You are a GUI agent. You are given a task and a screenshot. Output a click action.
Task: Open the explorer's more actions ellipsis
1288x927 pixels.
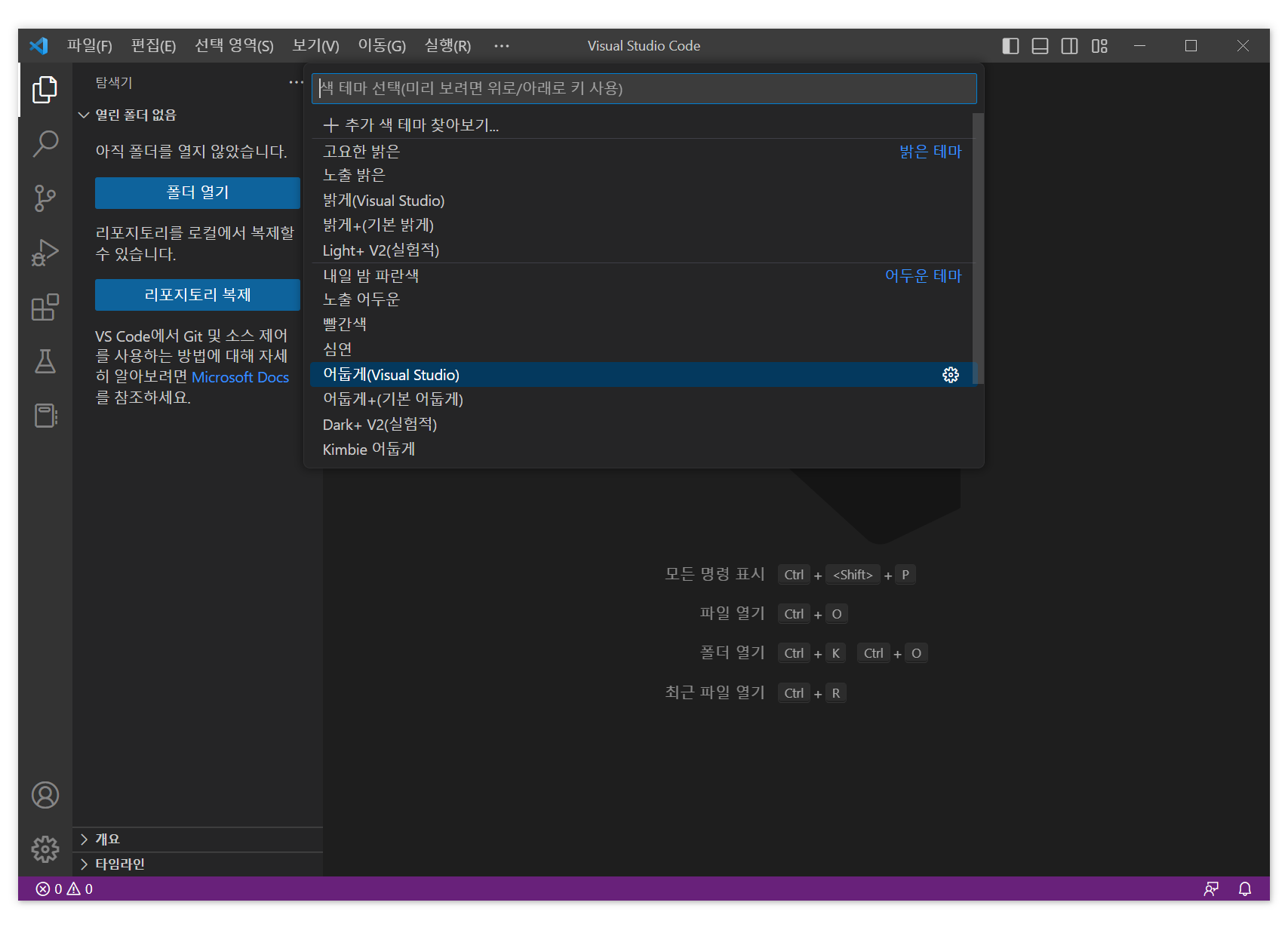tap(296, 82)
